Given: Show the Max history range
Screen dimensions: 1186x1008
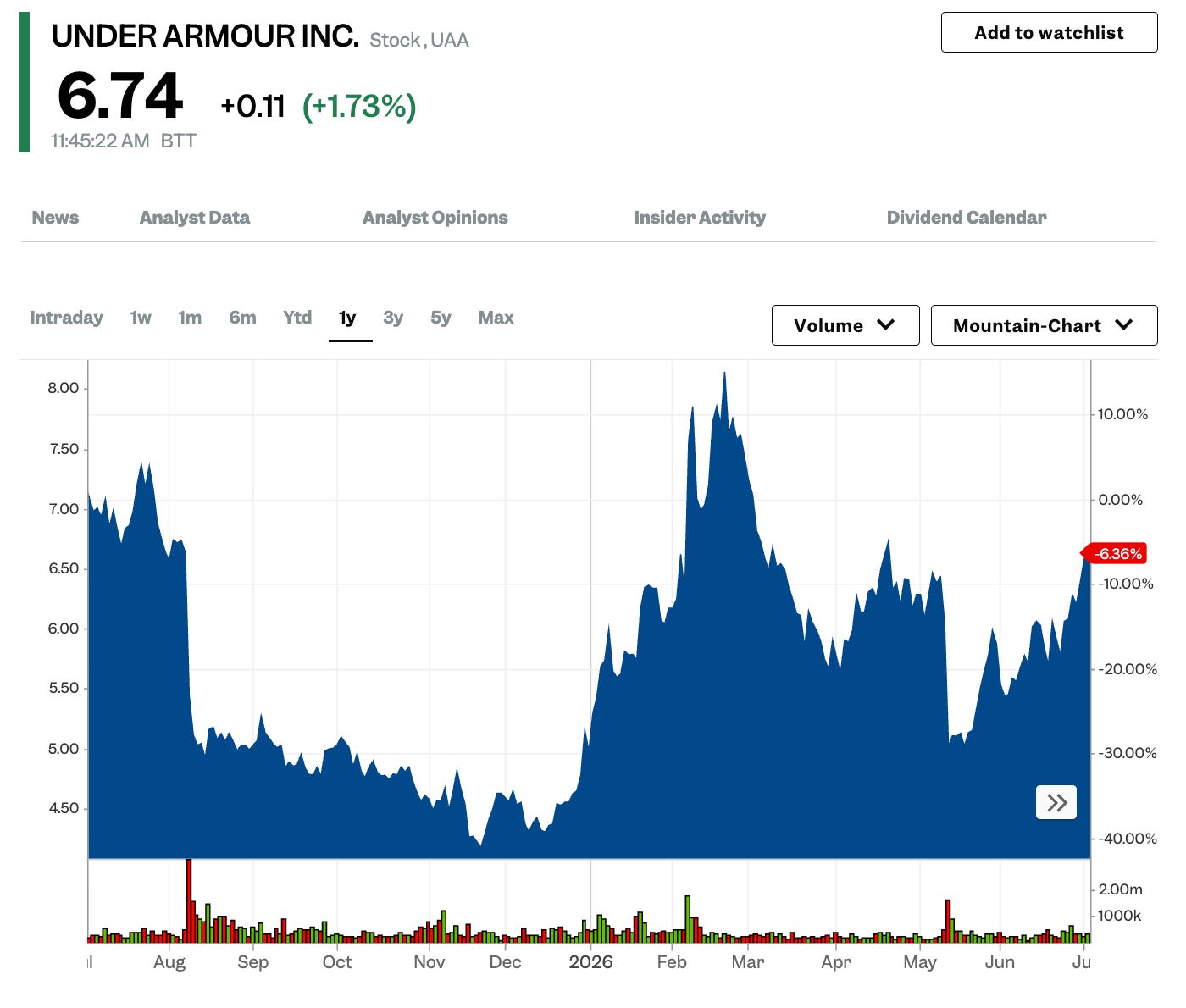Looking at the screenshot, I should (x=496, y=318).
